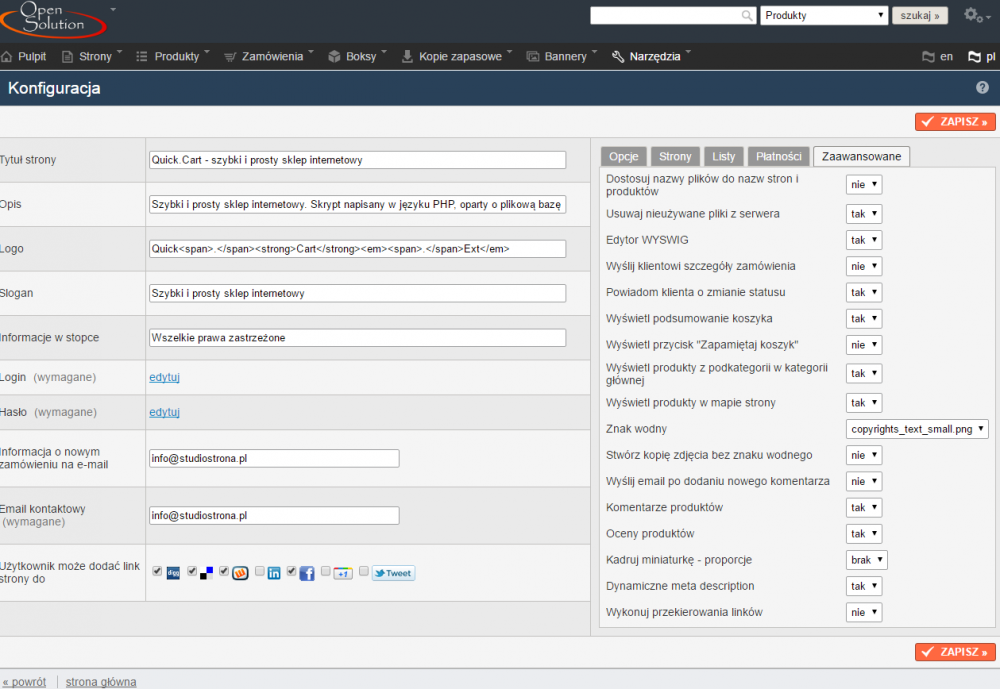Switch language to Polish flag
This screenshot has width=1000, height=689.
tap(982, 57)
